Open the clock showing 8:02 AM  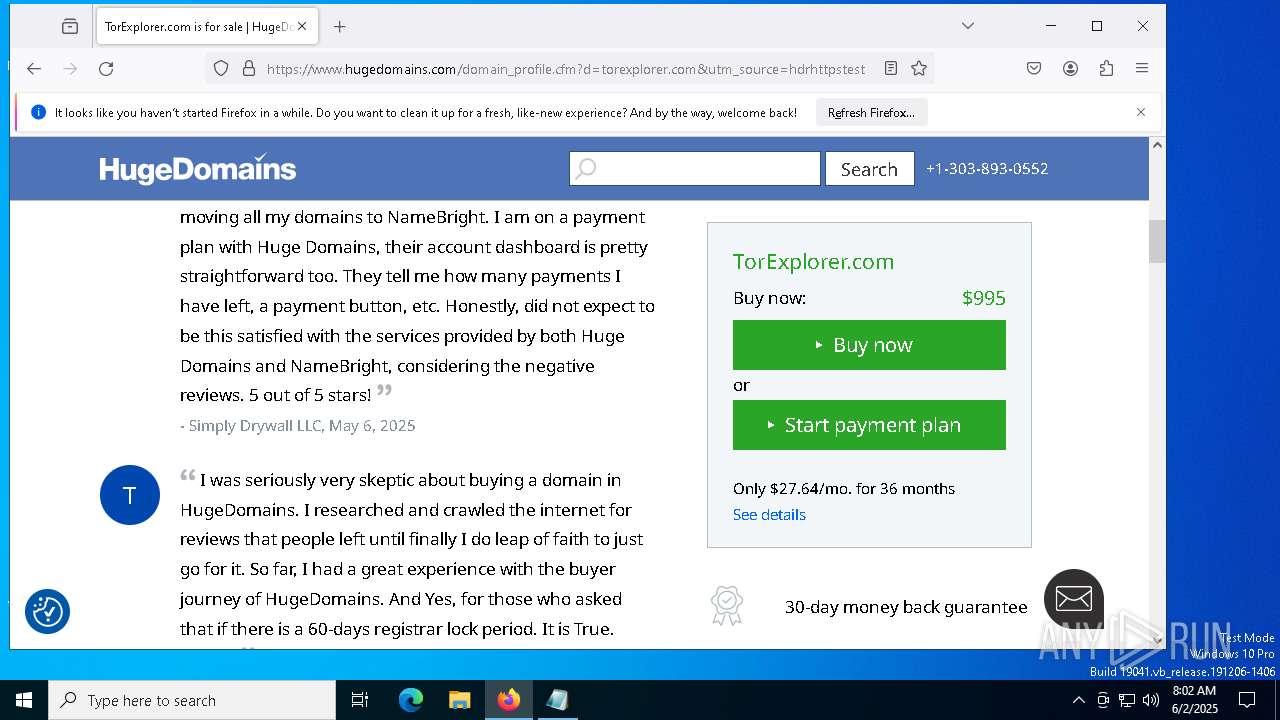coord(1195,700)
